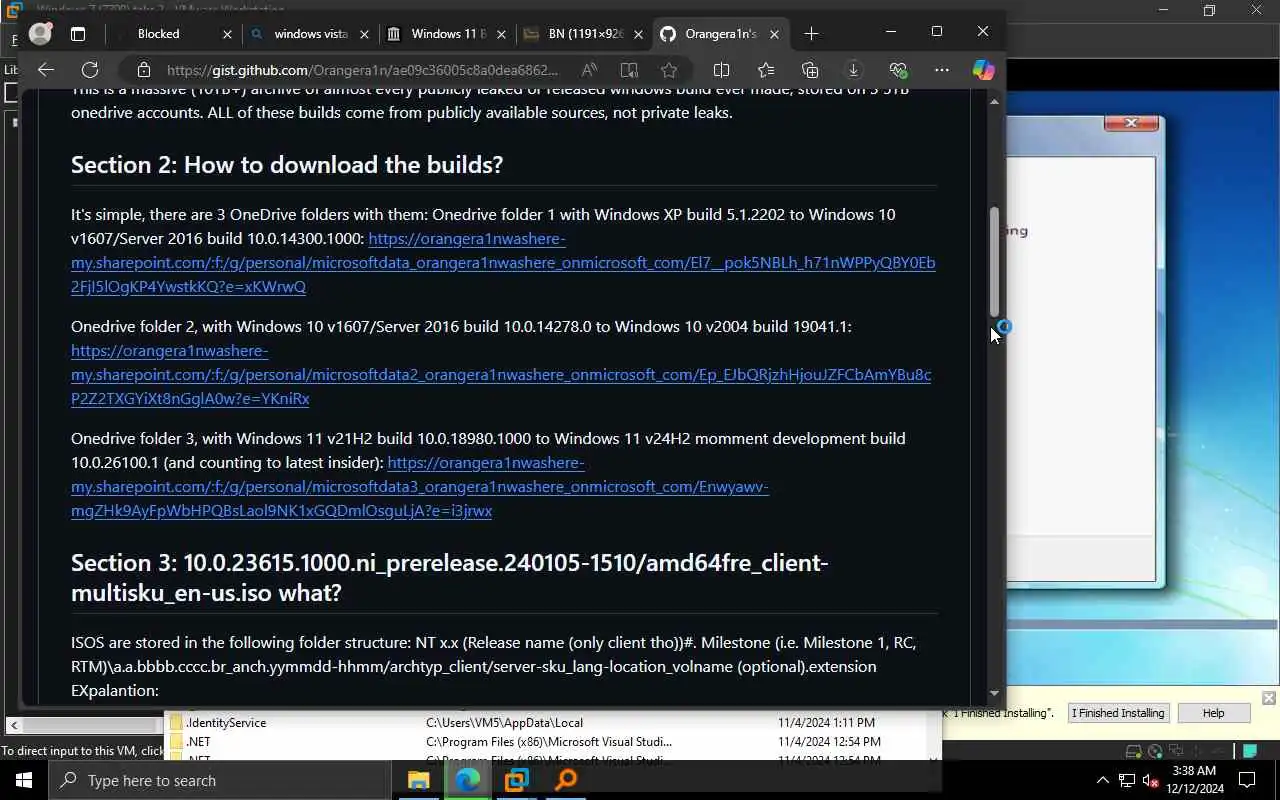Open the OneDrive folder 1 sharepoint link
Screen dimensions: 1280x800
[503, 262]
